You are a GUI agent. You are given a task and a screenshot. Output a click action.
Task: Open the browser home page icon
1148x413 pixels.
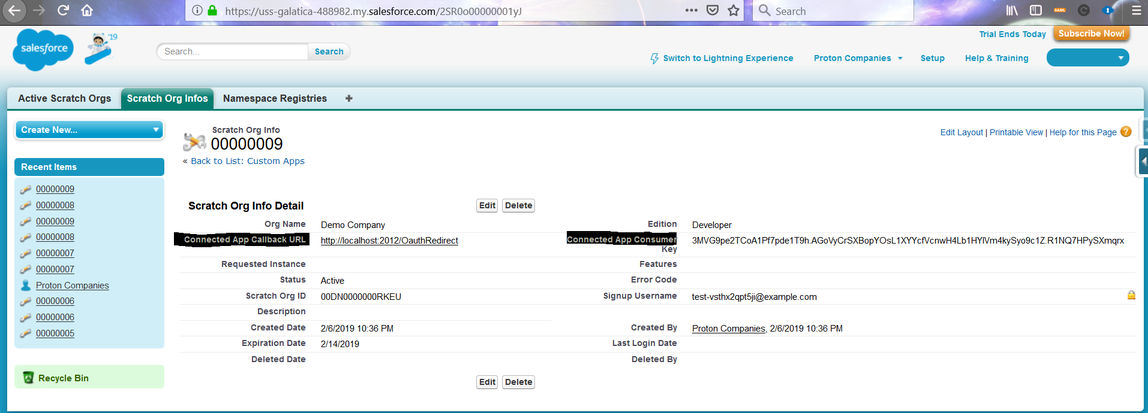point(87,11)
